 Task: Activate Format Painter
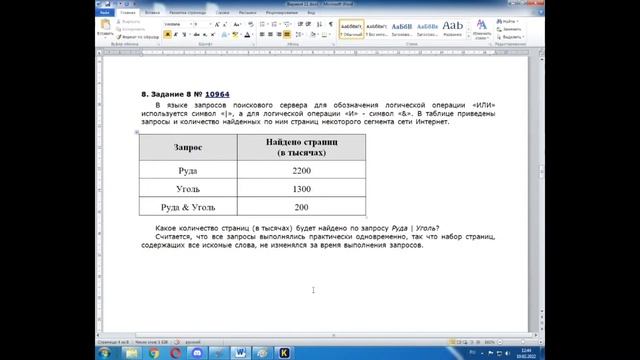click(x=138, y=37)
